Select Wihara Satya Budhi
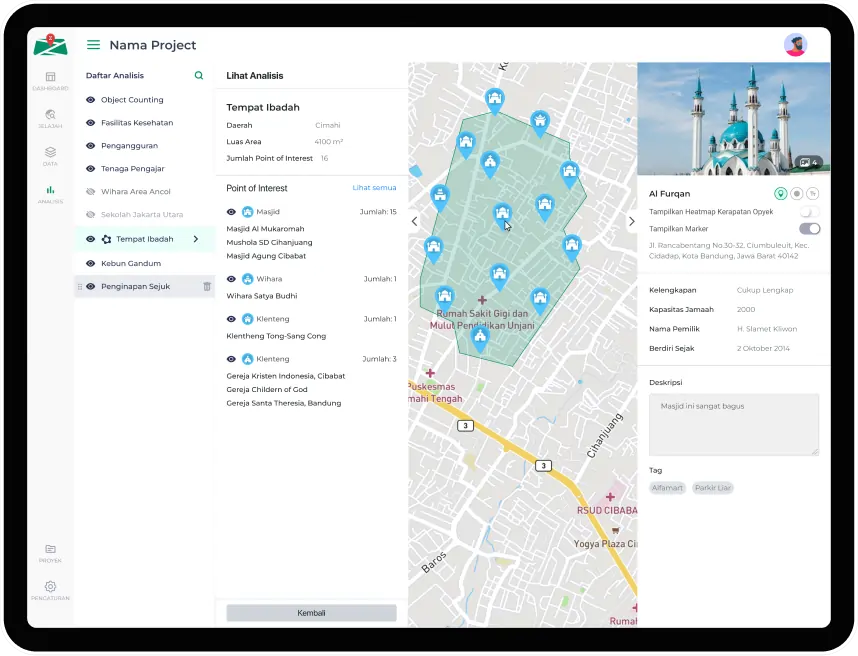Viewport: 858px width, 656px height. [262, 296]
